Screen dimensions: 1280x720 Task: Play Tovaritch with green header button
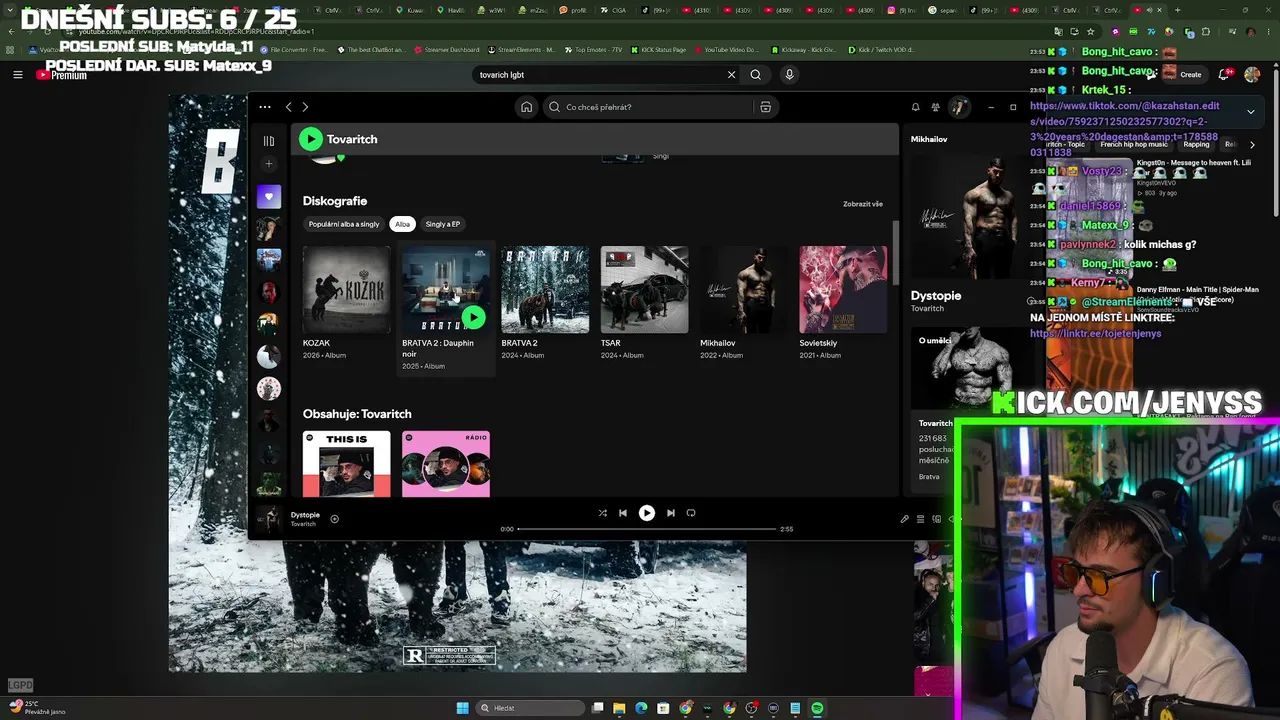click(311, 139)
